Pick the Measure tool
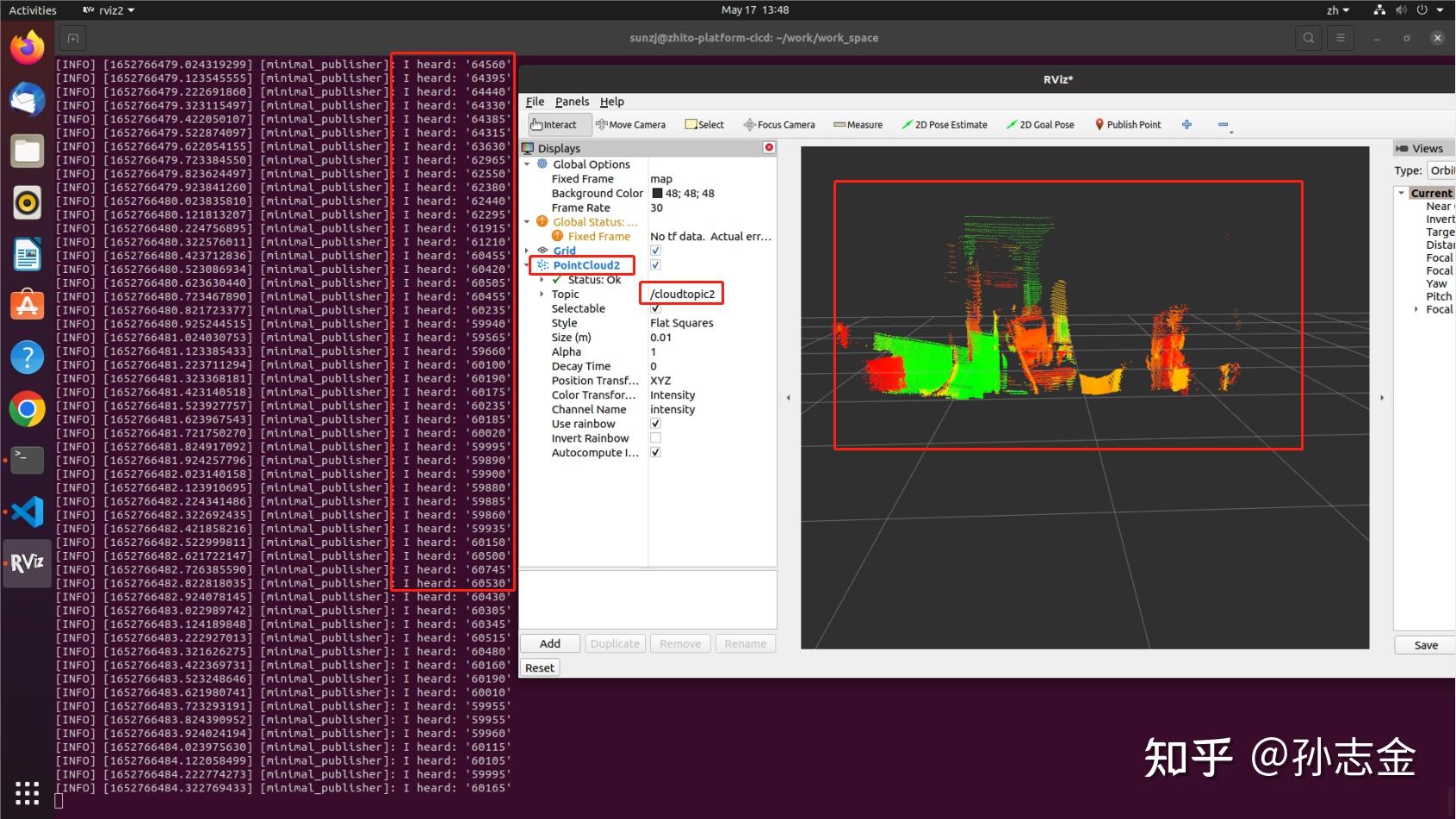1456x819 pixels. click(858, 125)
